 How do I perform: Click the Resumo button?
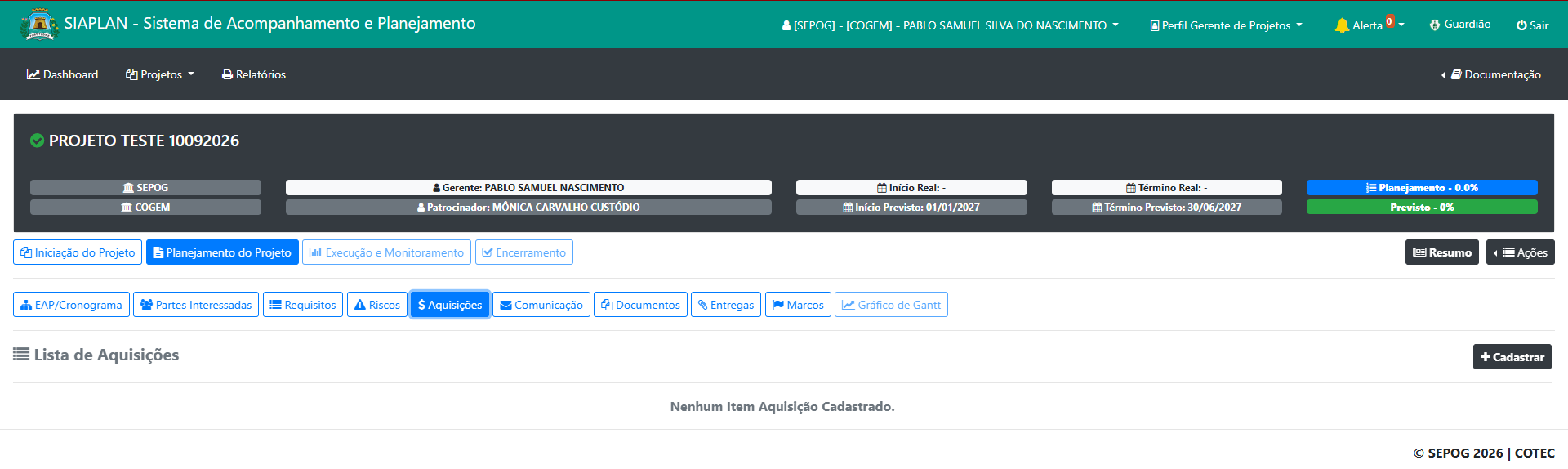pyautogui.click(x=1442, y=252)
